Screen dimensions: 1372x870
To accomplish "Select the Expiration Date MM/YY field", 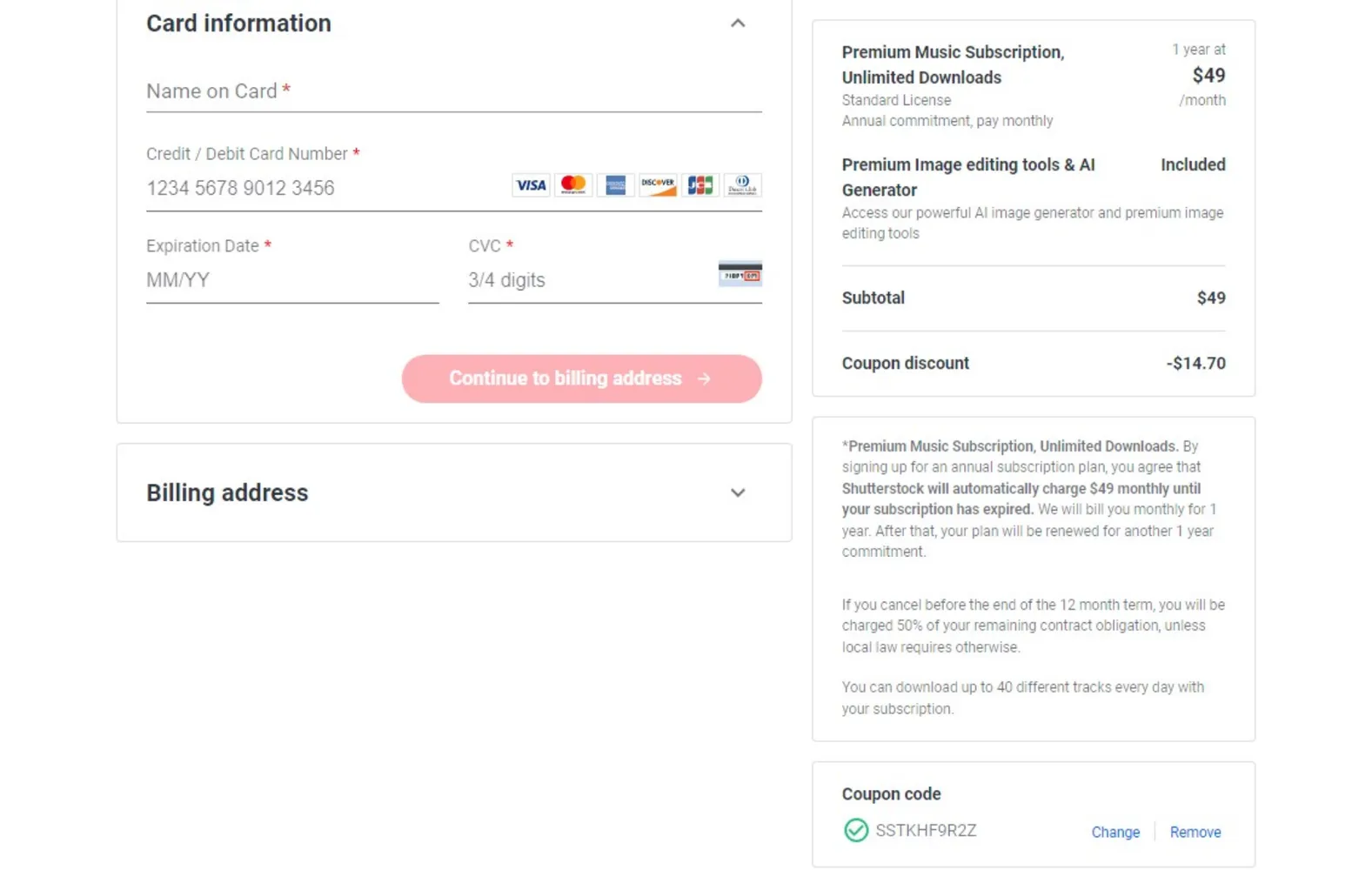I will [291, 281].
